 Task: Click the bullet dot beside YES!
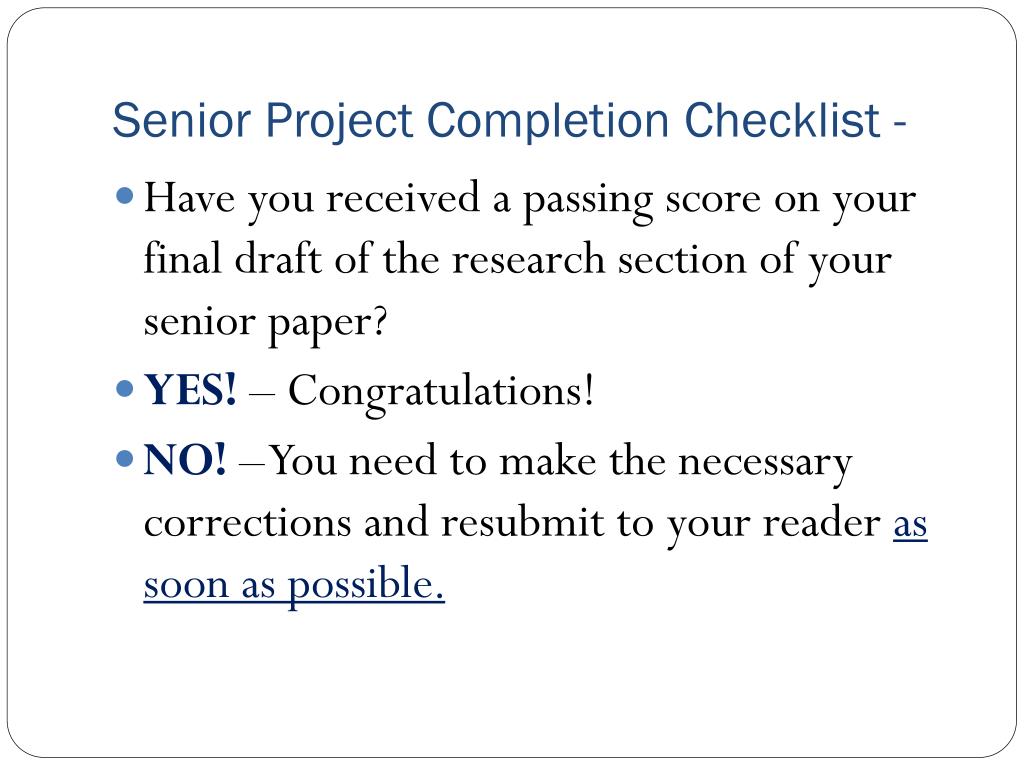pyautogui.click(x=124, y=389)
